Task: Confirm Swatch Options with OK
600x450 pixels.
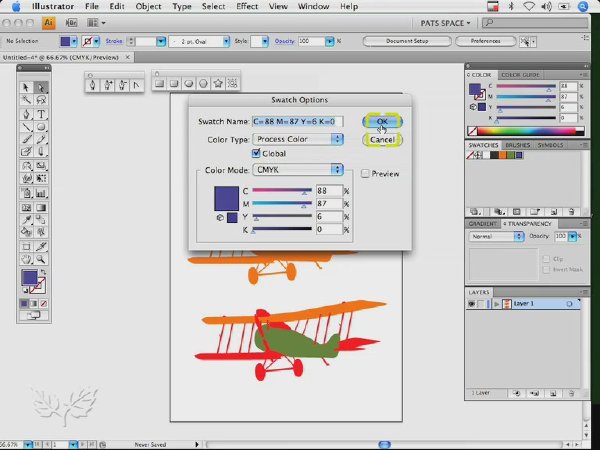Action: 382,122
